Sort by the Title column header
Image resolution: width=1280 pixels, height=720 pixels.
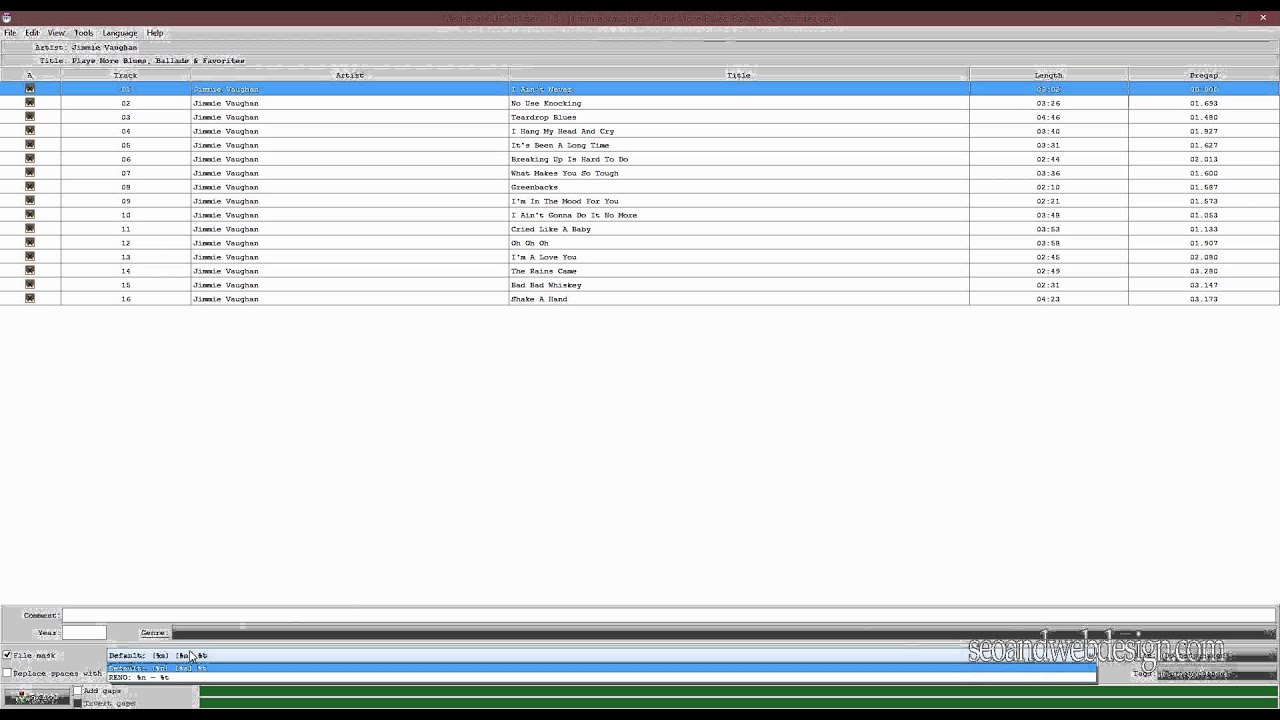739,75
